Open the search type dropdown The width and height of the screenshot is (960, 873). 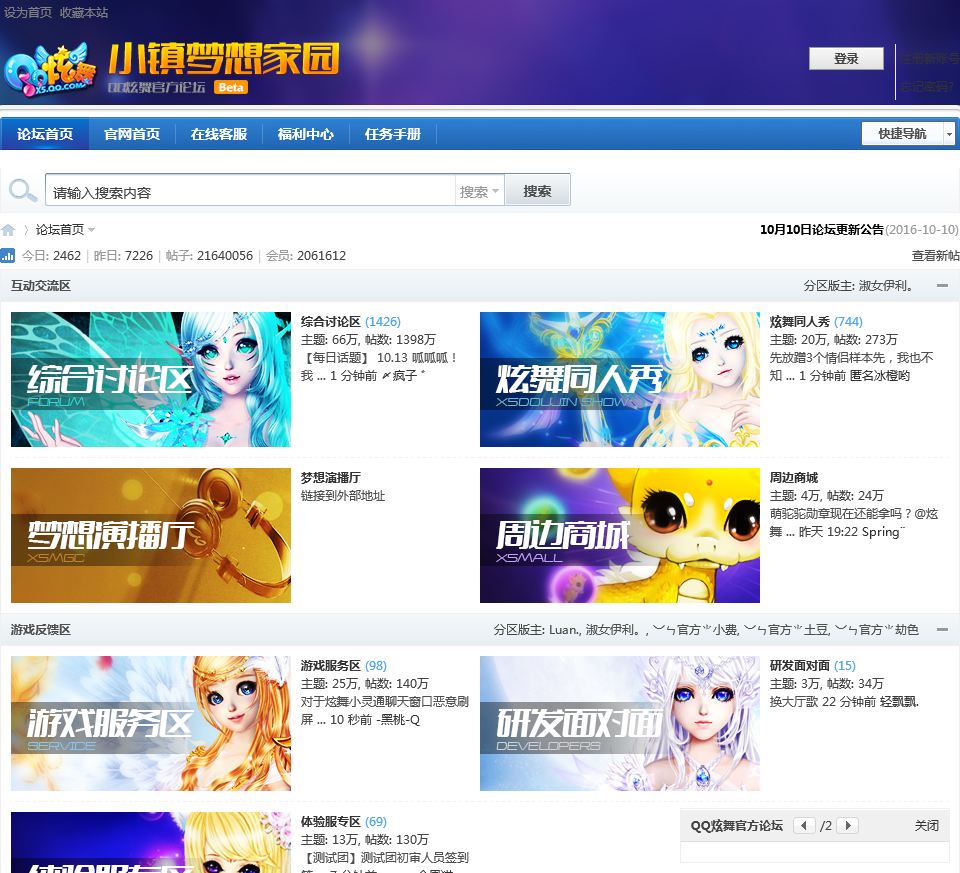point(479,192)
